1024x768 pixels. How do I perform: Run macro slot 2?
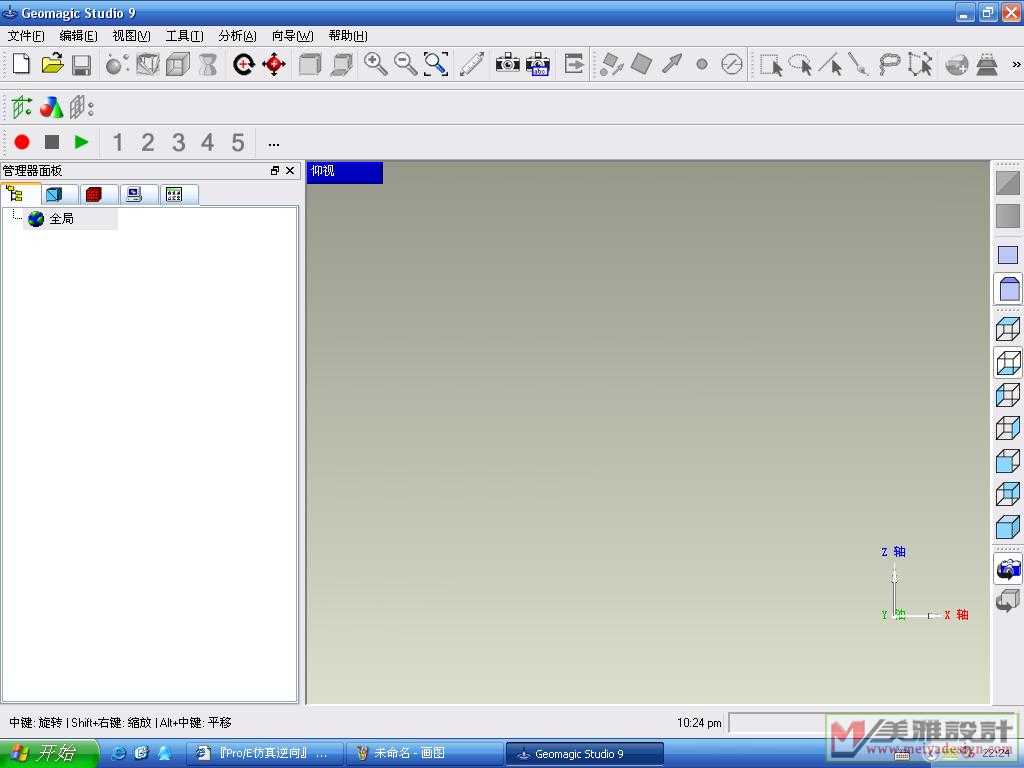(x=148, y=142)
